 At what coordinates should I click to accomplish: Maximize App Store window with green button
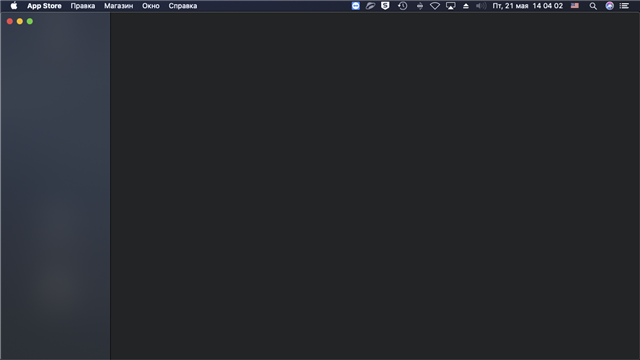click(x=30, y=21)
